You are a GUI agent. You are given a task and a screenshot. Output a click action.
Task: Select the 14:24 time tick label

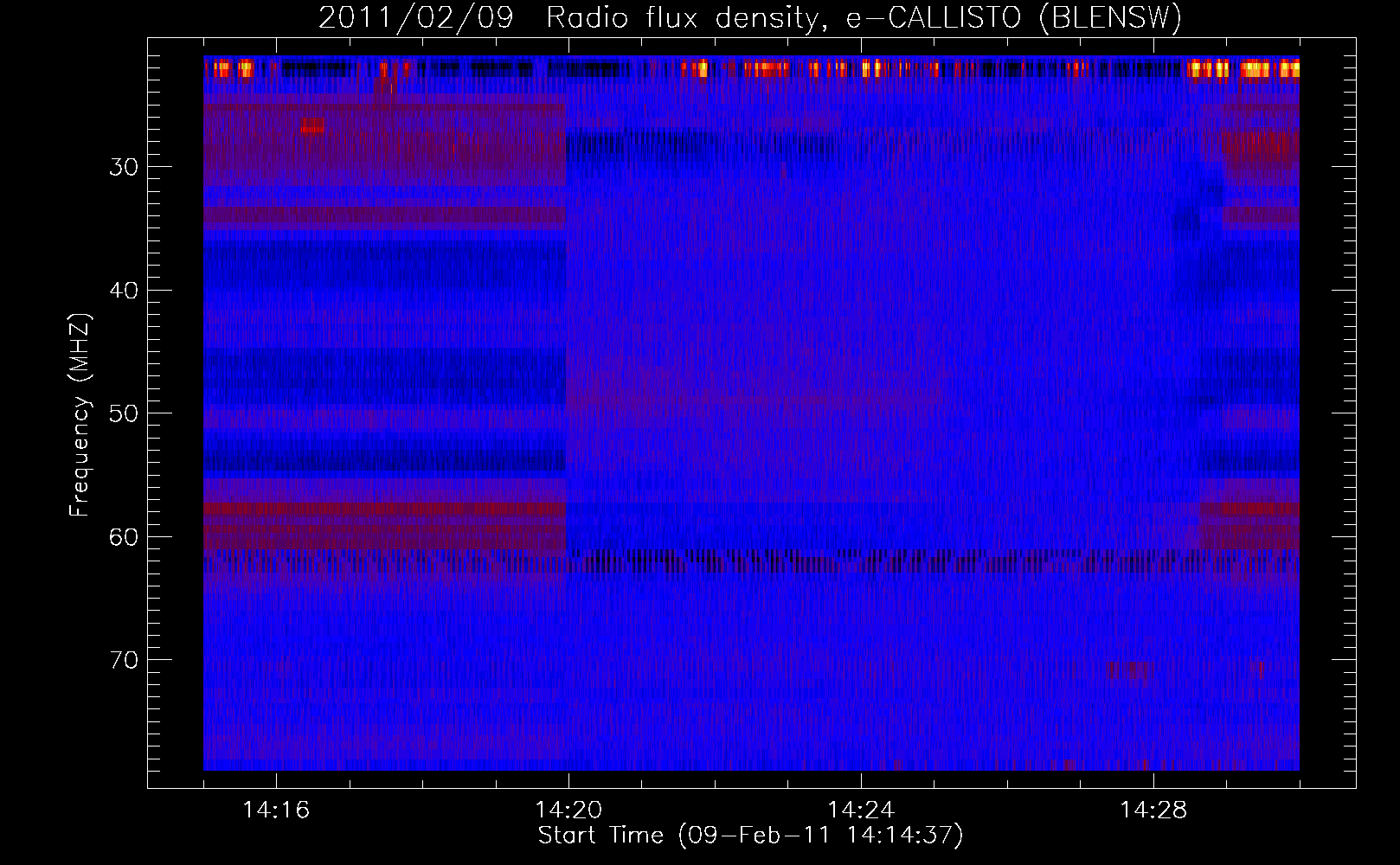861,810
